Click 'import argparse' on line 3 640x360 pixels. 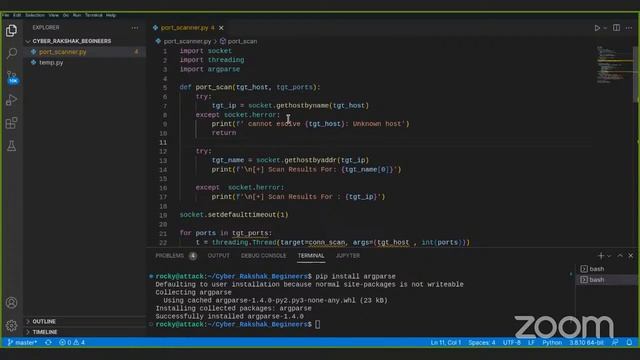pyautogui.click(x=210, y=69)
